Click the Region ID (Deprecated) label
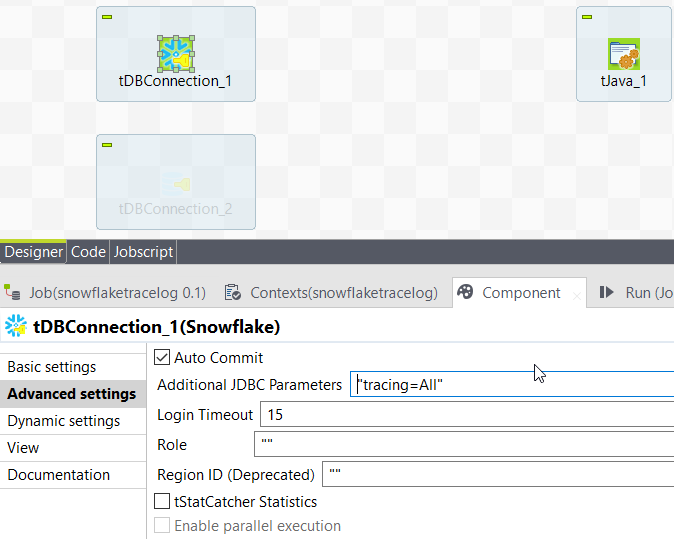 point(236,475)
